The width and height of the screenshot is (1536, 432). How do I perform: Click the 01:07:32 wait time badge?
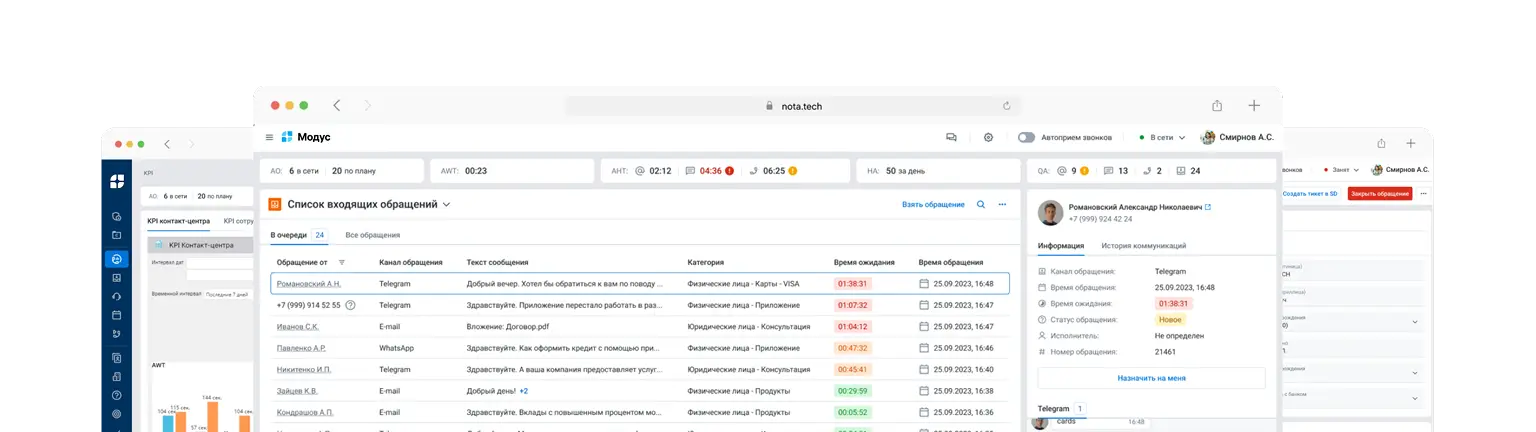(x=852, y=305)
